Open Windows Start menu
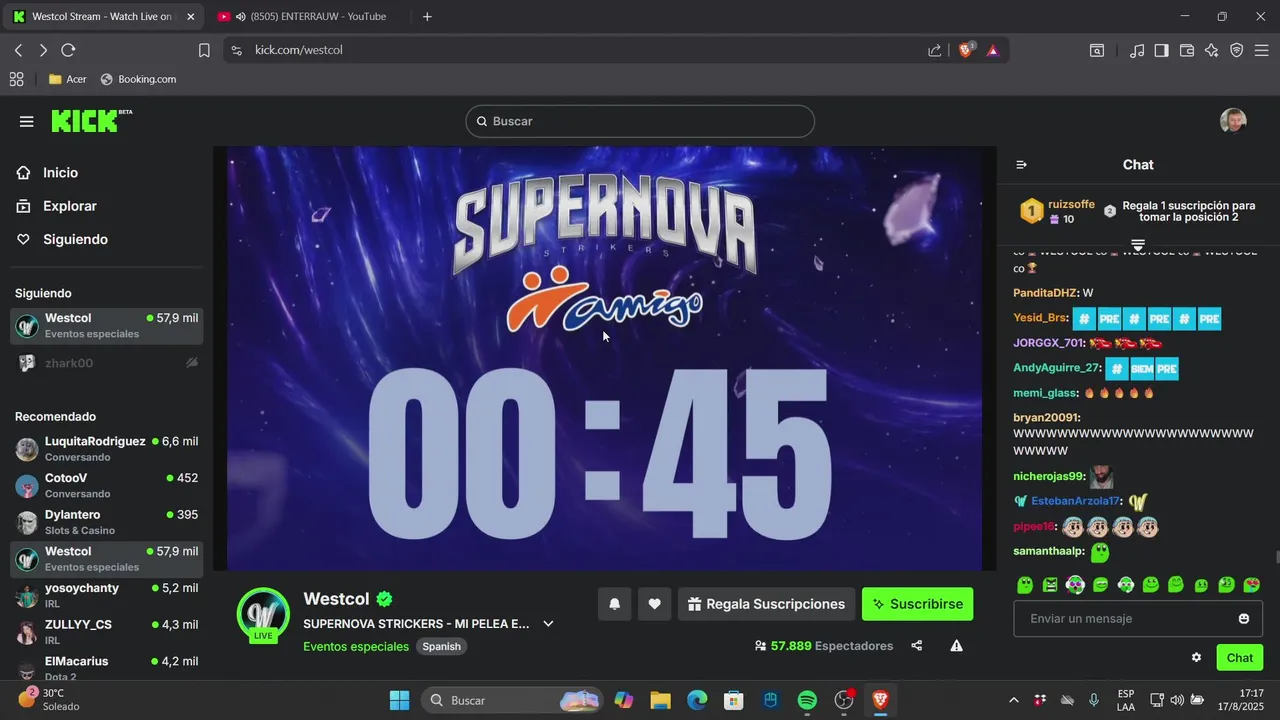This screenshot has width=1280, height=720. 399,700
